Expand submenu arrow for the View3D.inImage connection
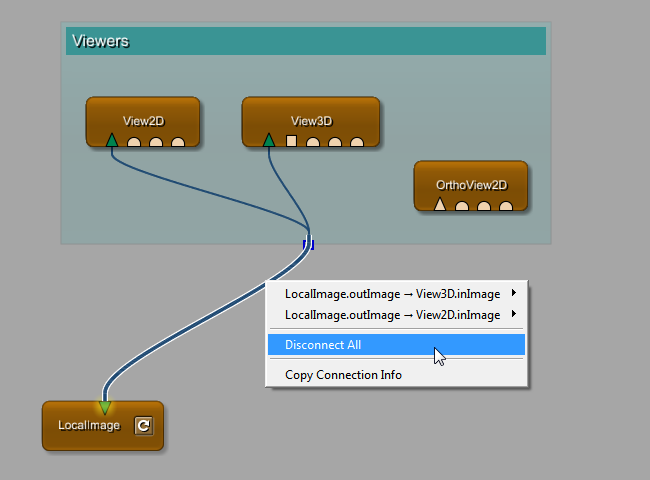The image size is (650, 480). click(x=514, y=294)
